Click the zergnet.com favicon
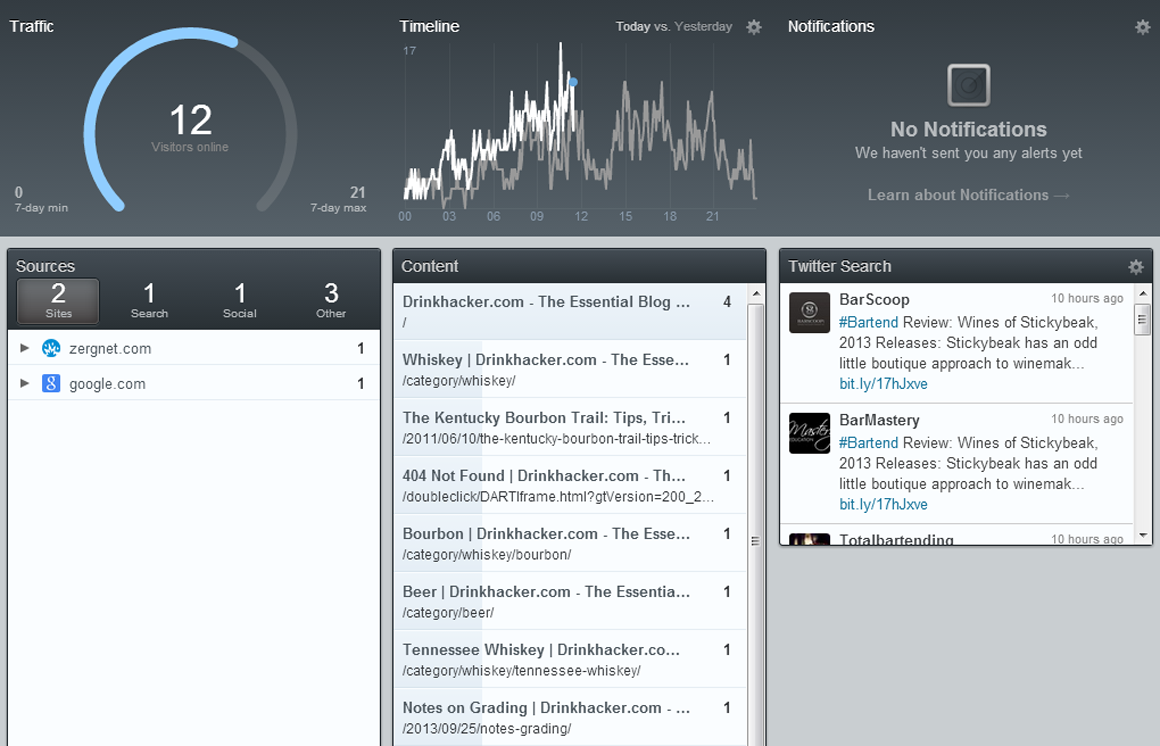 tap(51, 348)
